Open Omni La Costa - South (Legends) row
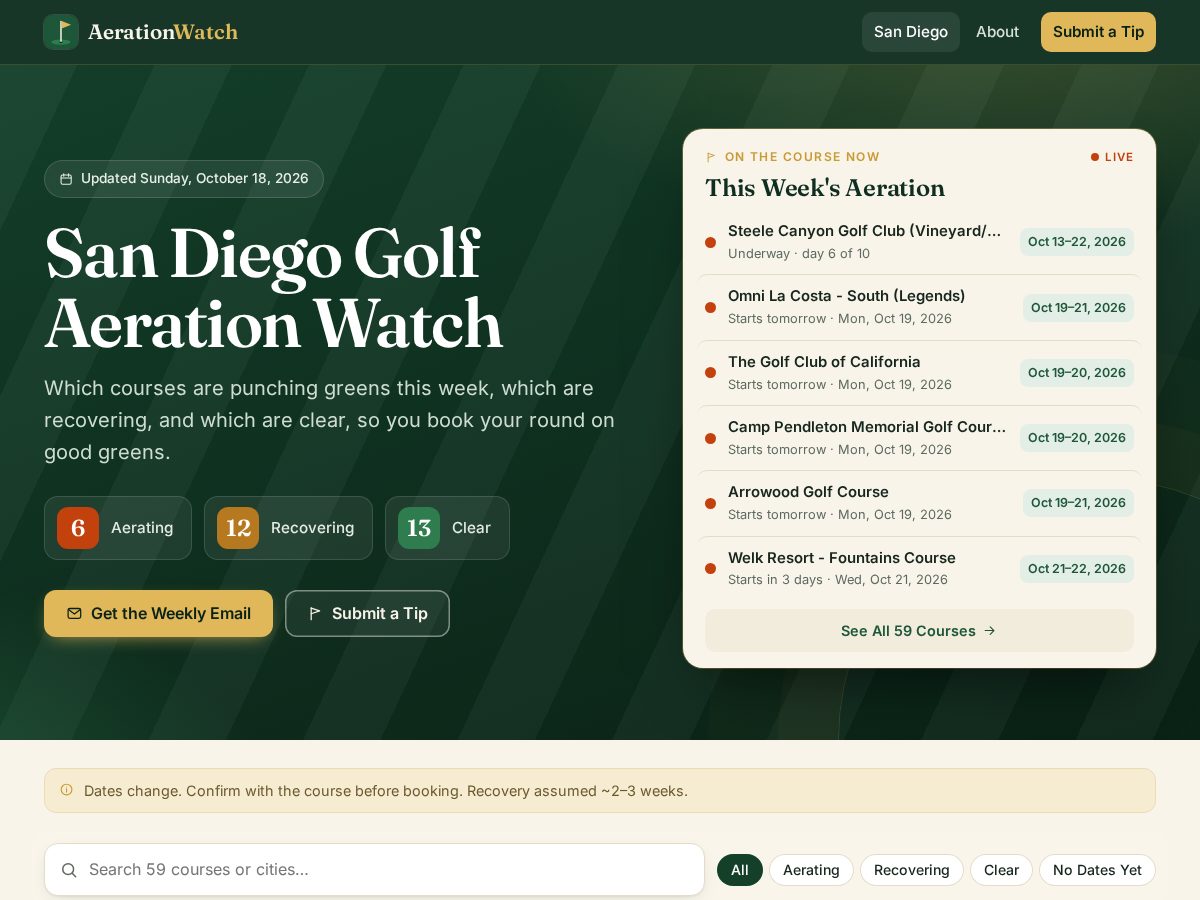The width and height of the screenshot is (1200, 900). click(x=919, y=307)
